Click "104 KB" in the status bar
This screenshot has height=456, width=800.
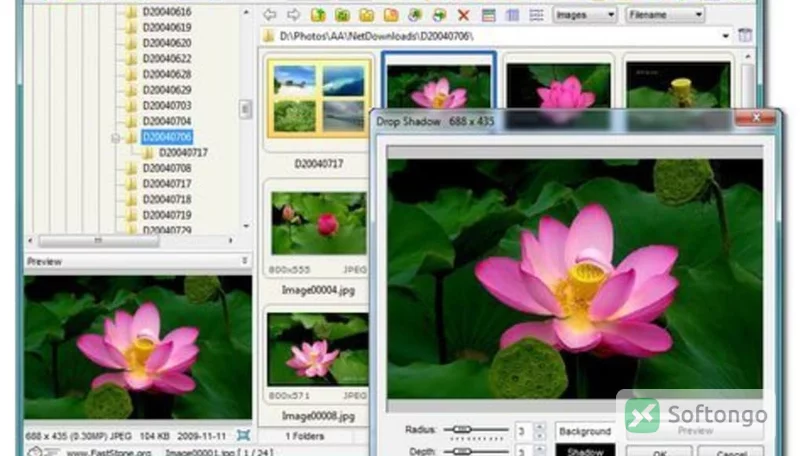(x=154, y=436)
